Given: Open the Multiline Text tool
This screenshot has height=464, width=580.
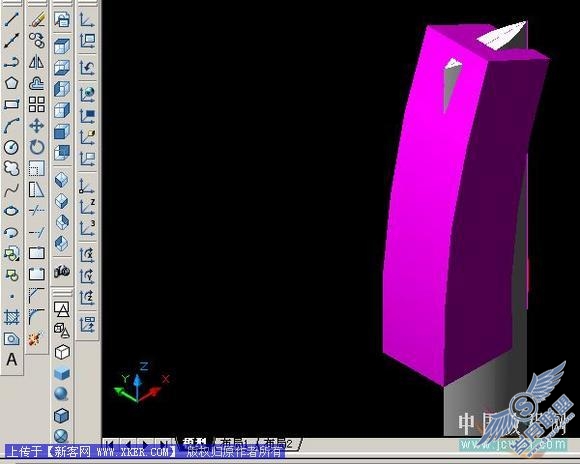Looking at the screenshot, I should click(12, 360).
